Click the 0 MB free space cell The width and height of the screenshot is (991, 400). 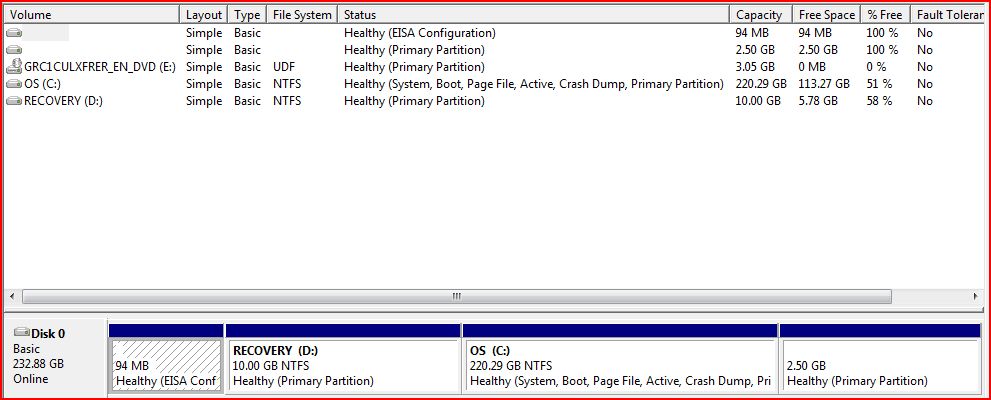(815, 66)
